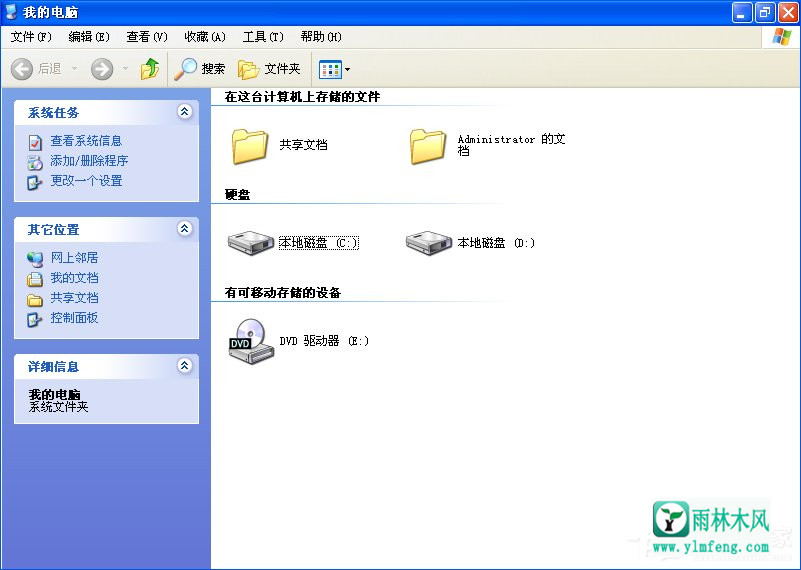The width and height of the screenshot is (801, 570).
Task: Open the 查看(V) menu
Action: point(147,37)
